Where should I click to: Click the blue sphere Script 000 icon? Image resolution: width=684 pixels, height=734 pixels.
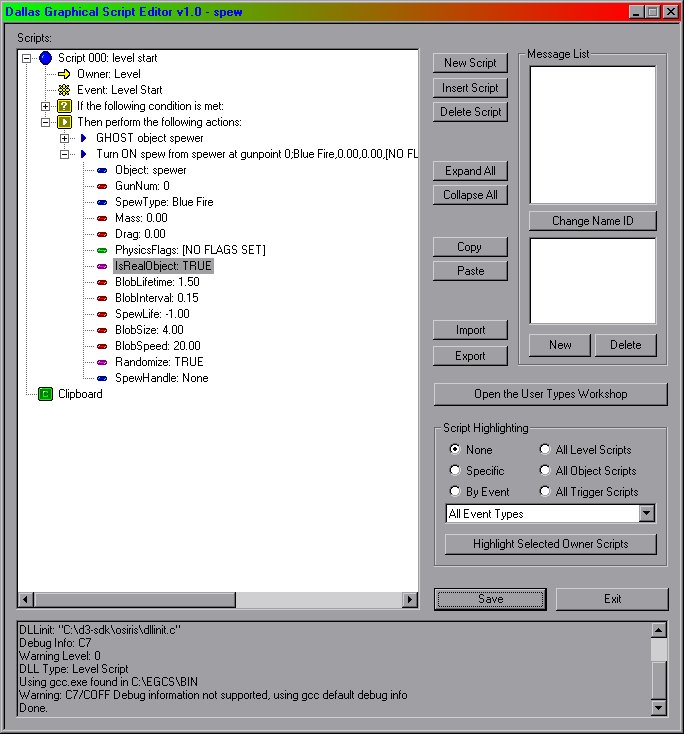[x=45, y=58]
